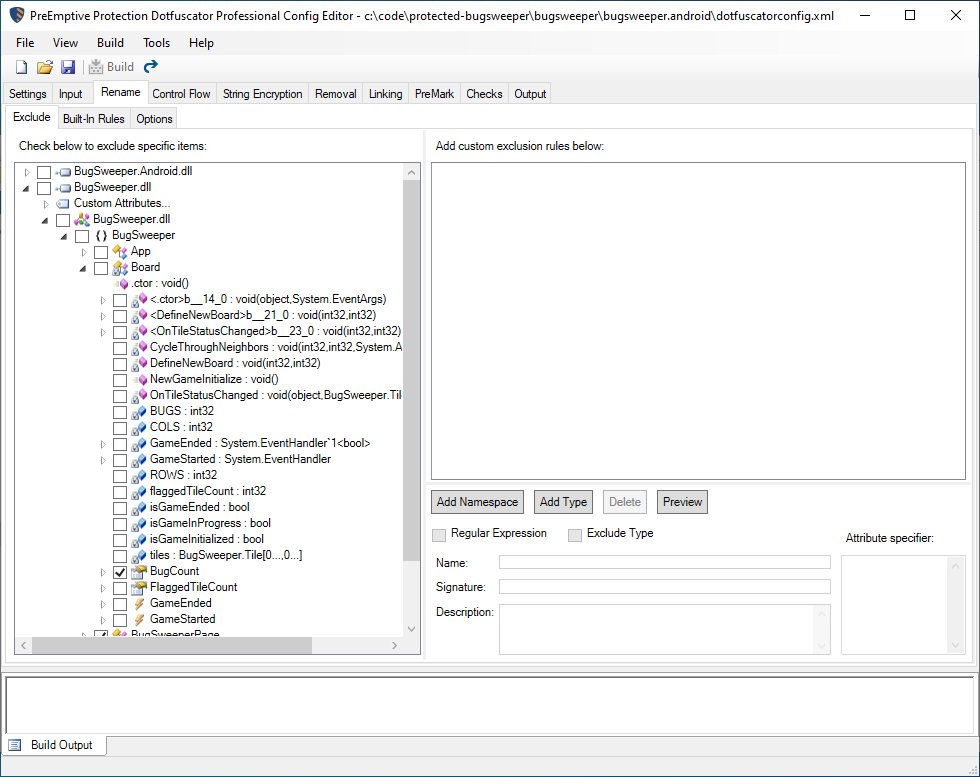
Task: Click the App class icon
Action: pos(120,252)
